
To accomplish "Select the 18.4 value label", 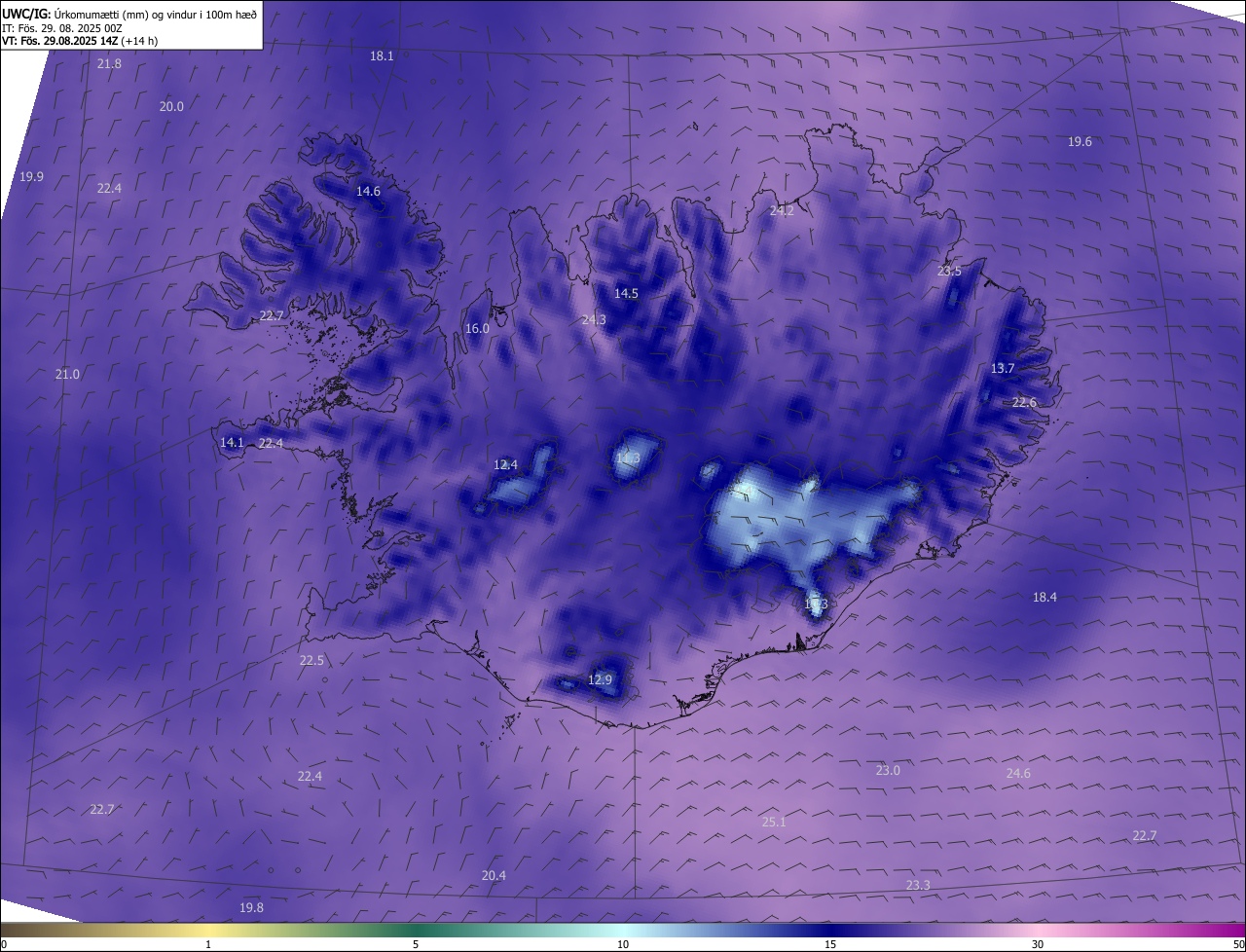I will click(x=1044, y=597).
